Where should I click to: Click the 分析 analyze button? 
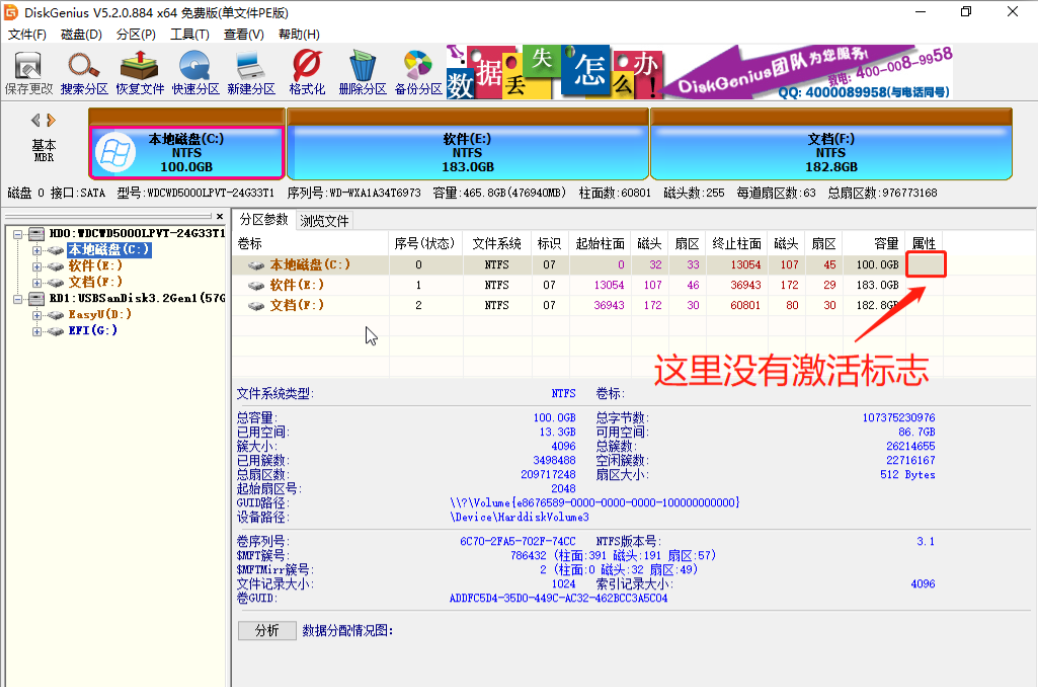(x=267, y=630)
